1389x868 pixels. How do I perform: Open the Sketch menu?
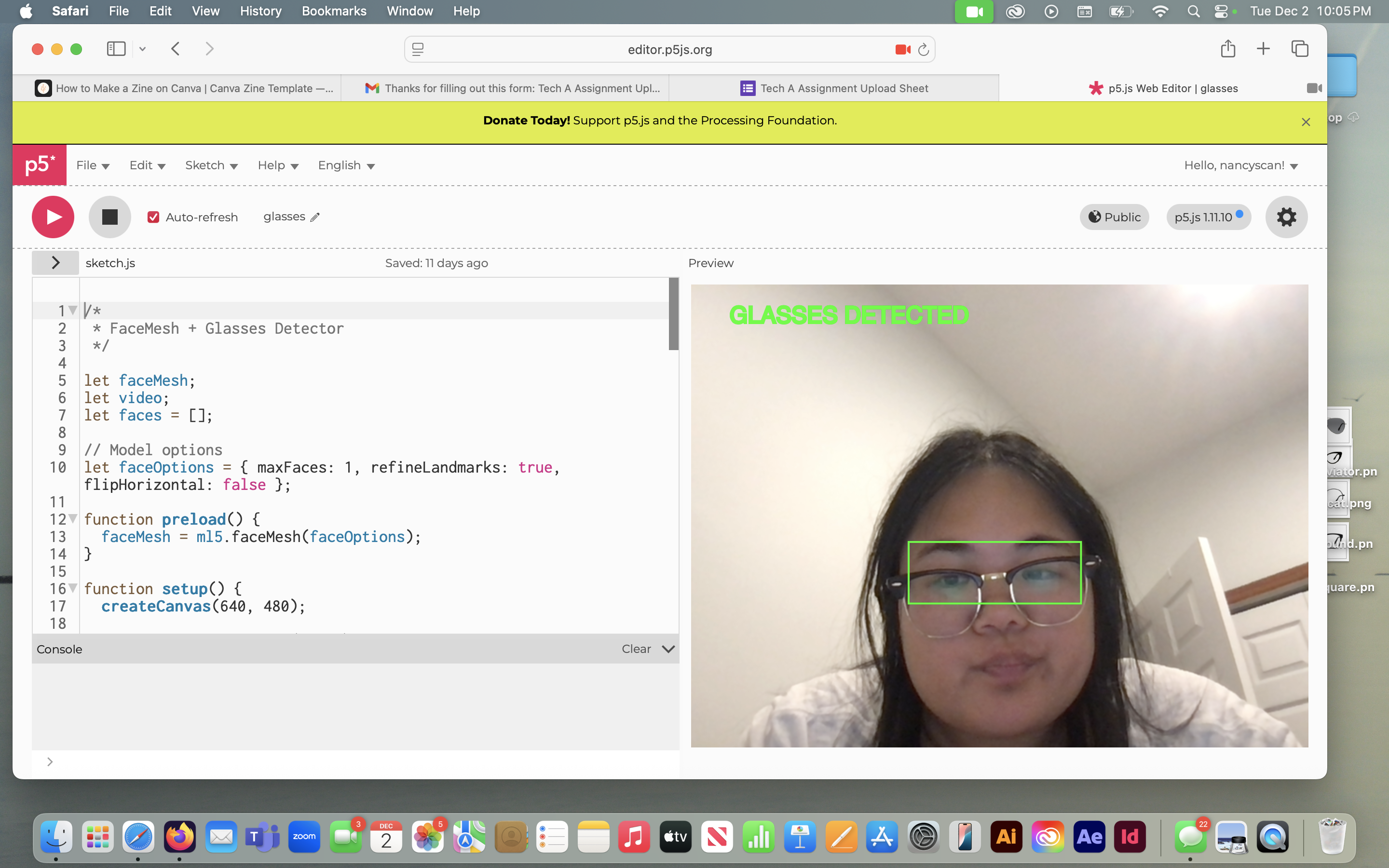click(211, 165)
